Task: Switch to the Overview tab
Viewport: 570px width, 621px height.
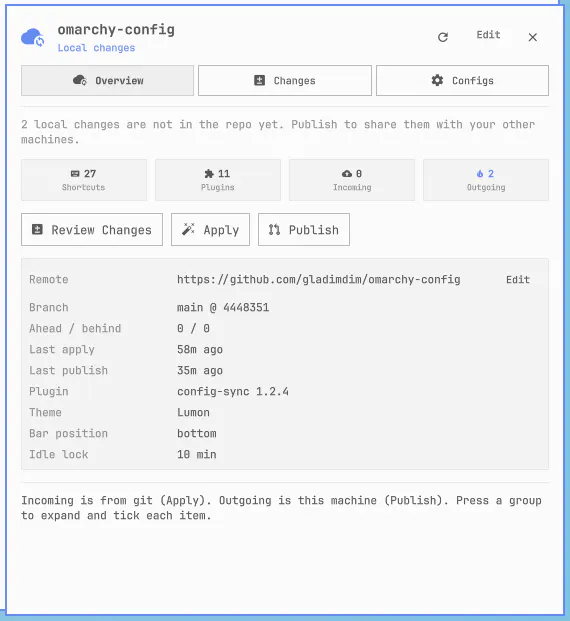Action: [107, 80]
